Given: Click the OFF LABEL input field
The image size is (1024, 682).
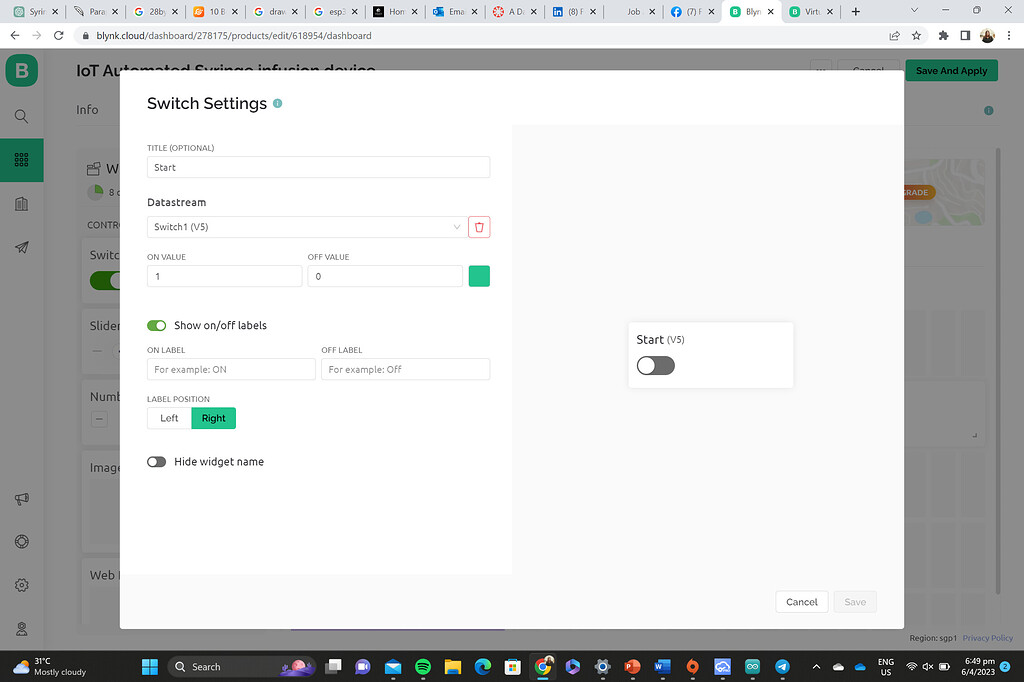Looking at the screenshot, I should 405,369.
